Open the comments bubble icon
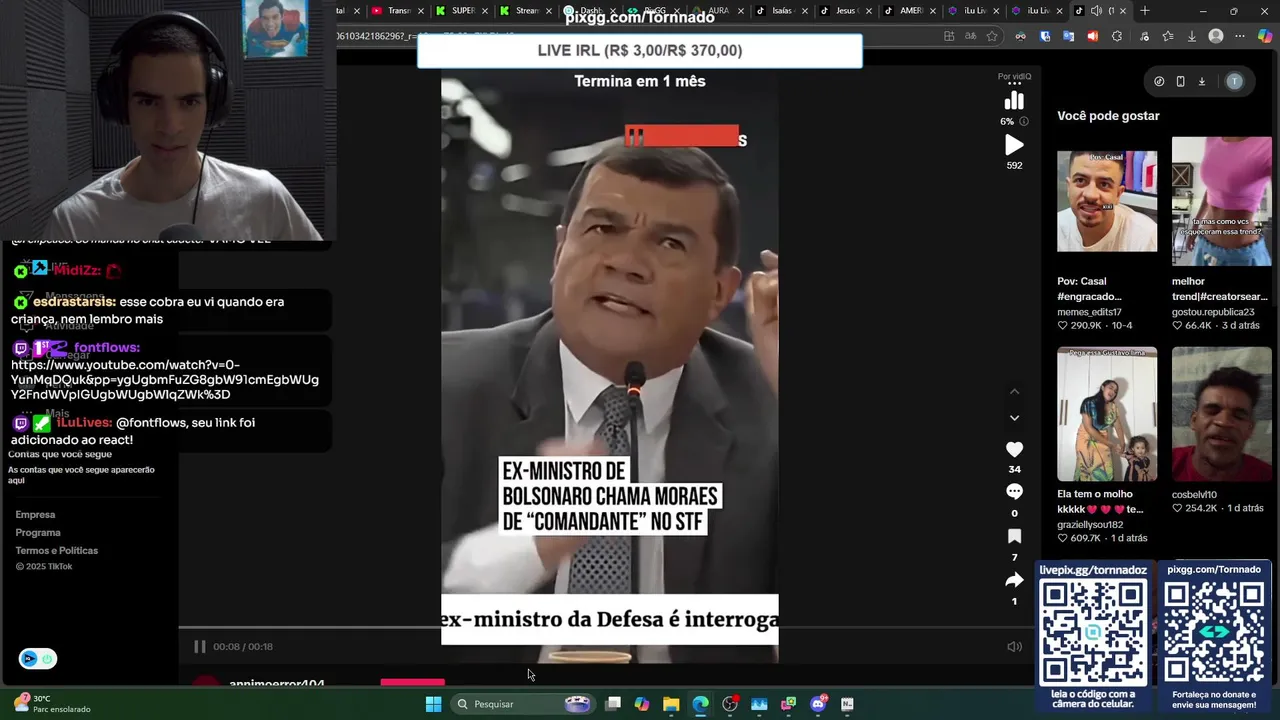This screenshot has width=1280, height=720. [x=1014, y=492]
